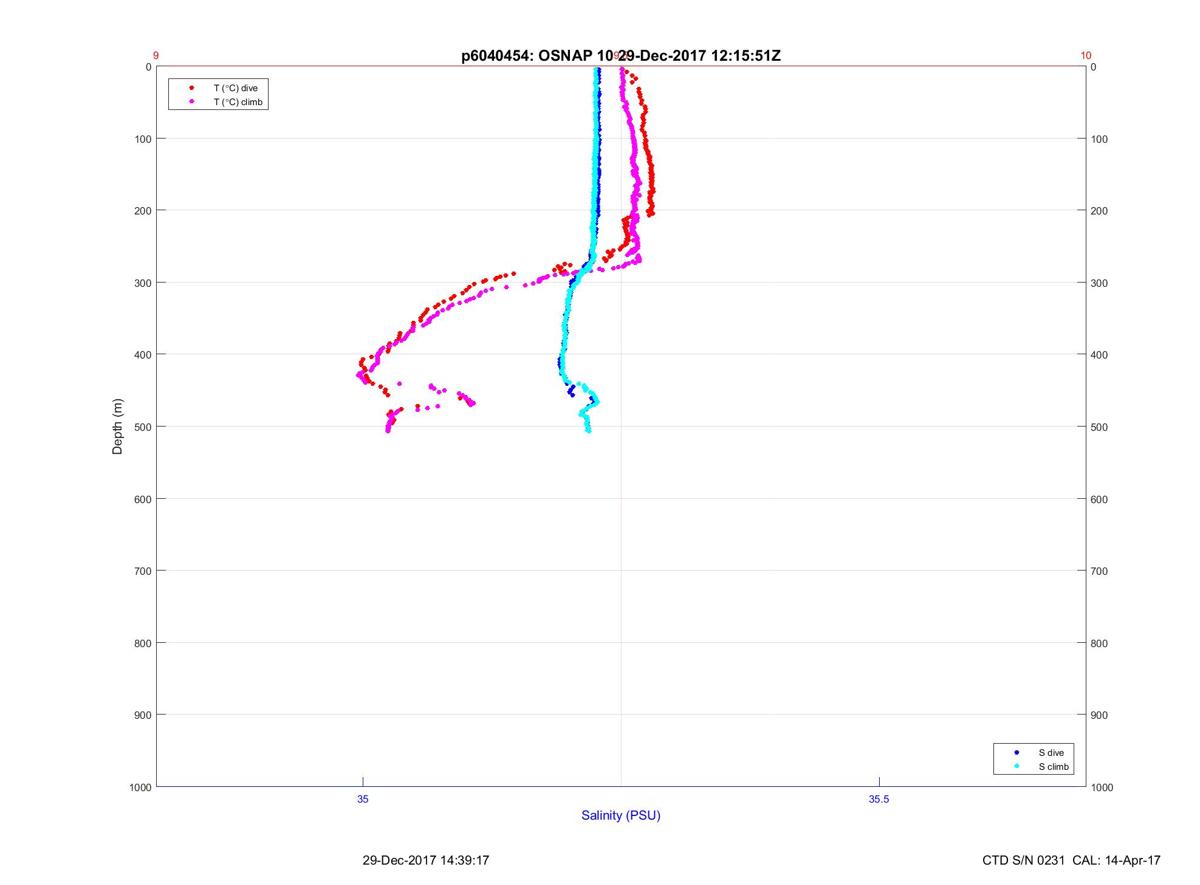Click the "300" depth tick on left axis
Viewport: 1200px width, 885px height.
(x=143, y=283)
